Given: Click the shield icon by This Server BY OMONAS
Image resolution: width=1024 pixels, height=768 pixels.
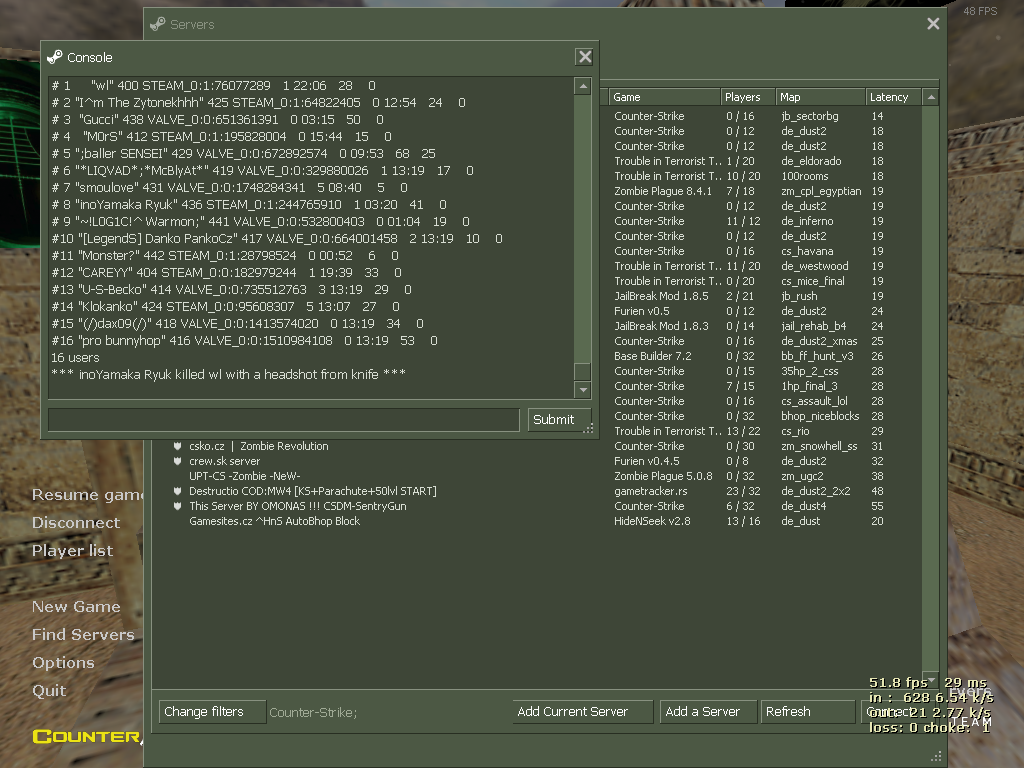Looking at the screenshot, I should point(177,506).
